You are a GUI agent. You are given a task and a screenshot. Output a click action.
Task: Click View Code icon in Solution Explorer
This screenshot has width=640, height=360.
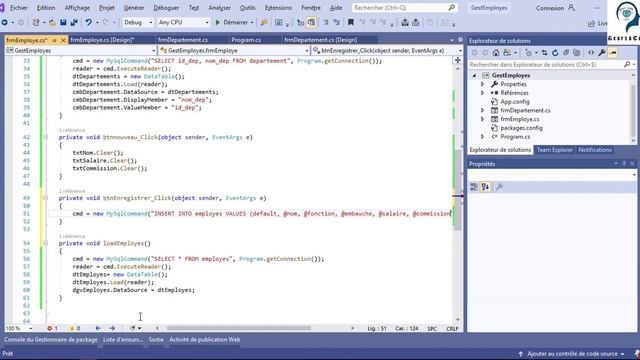[591, 53]
